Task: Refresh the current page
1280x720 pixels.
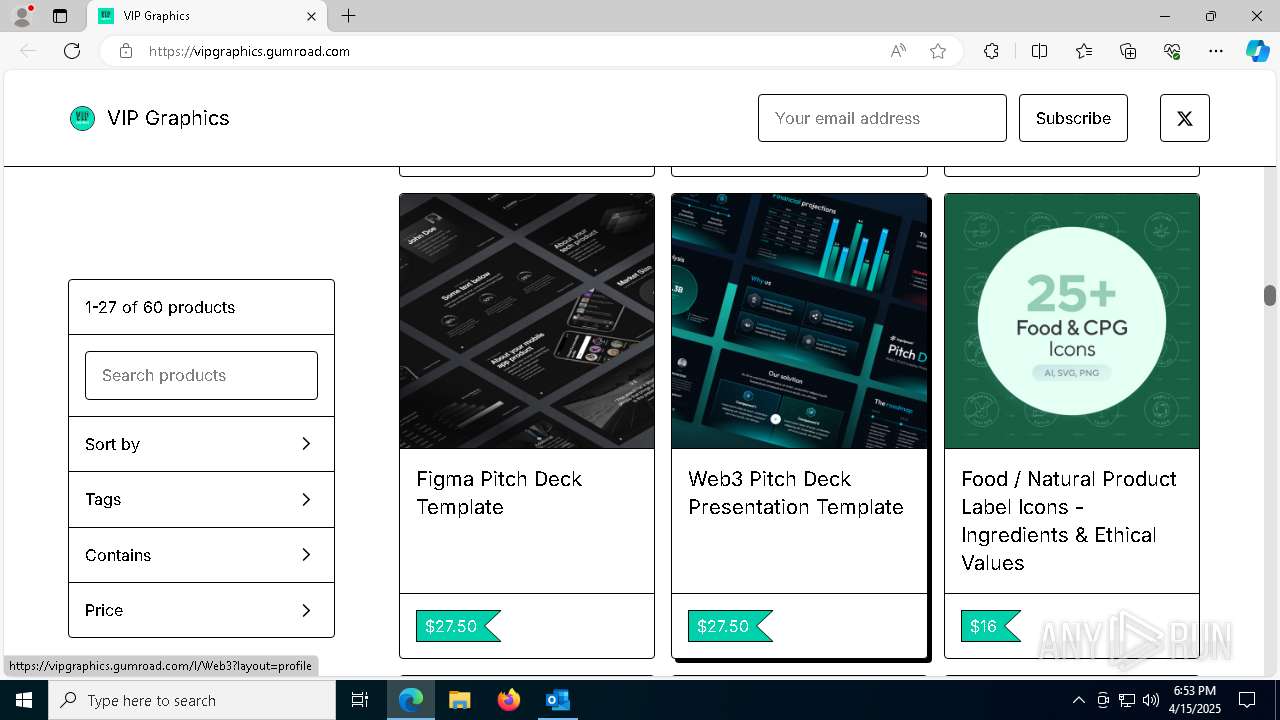Action: coord(72,51)
